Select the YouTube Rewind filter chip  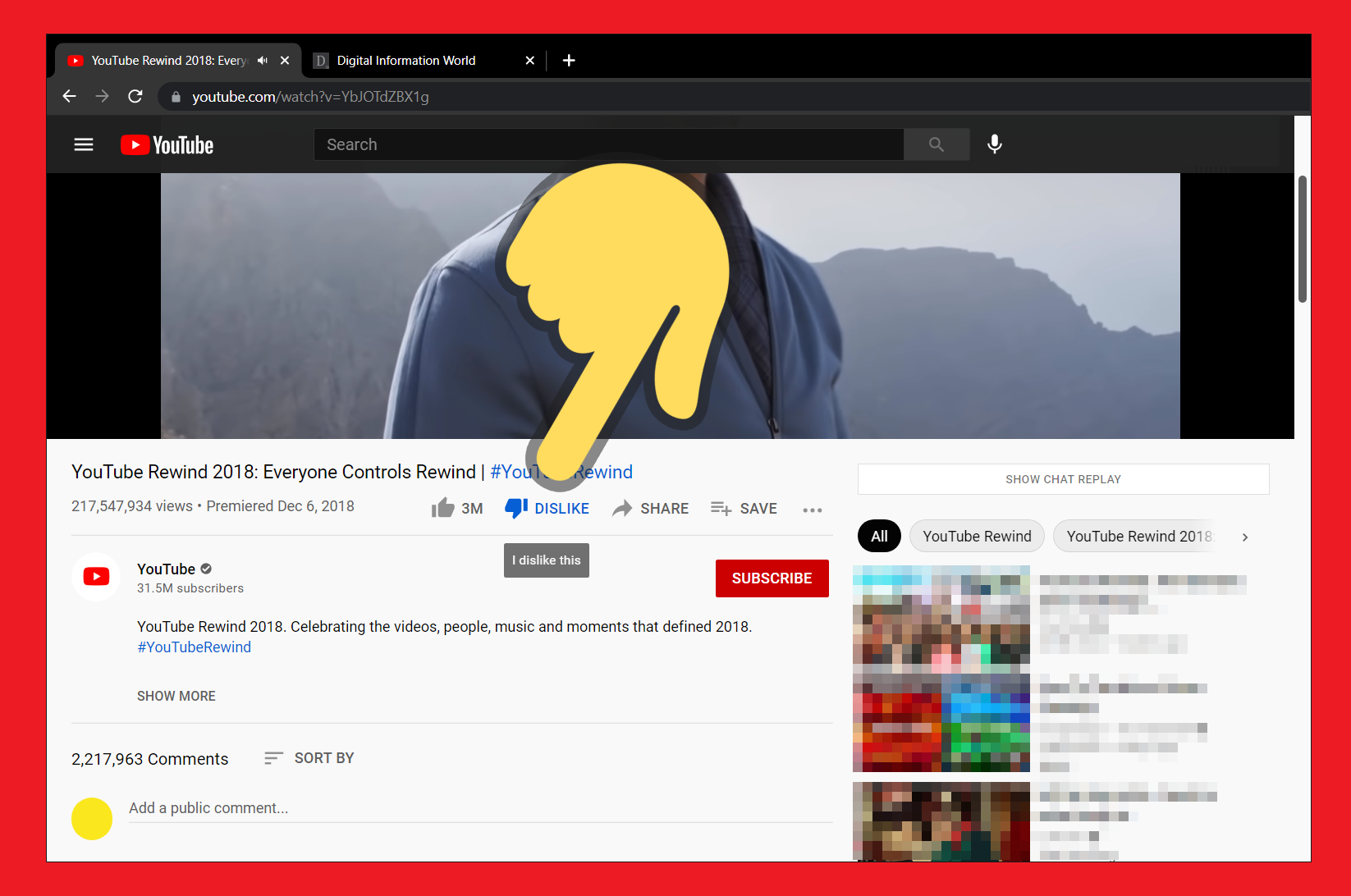977,537
